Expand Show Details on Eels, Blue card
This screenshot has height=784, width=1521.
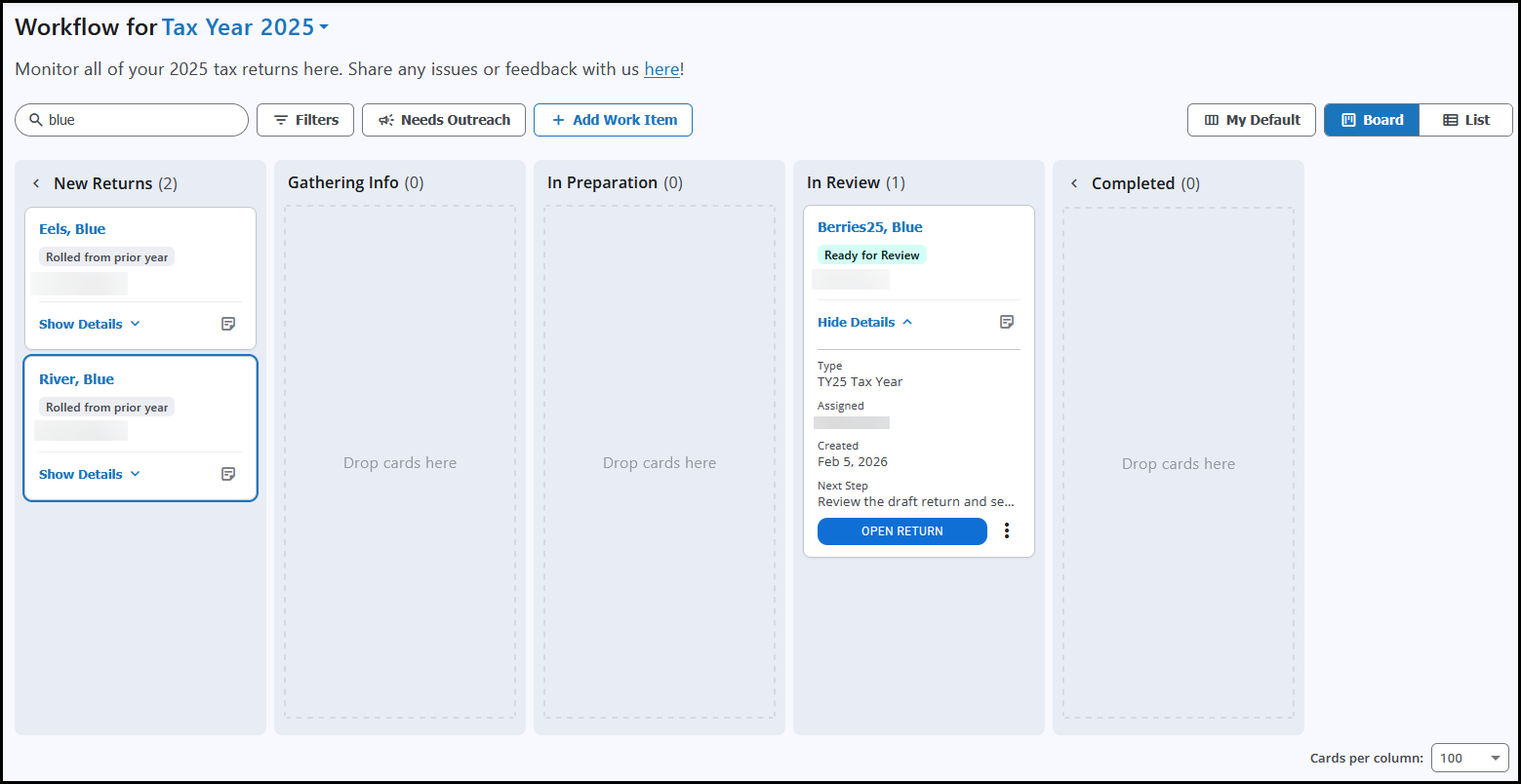[x=90, y=324]
